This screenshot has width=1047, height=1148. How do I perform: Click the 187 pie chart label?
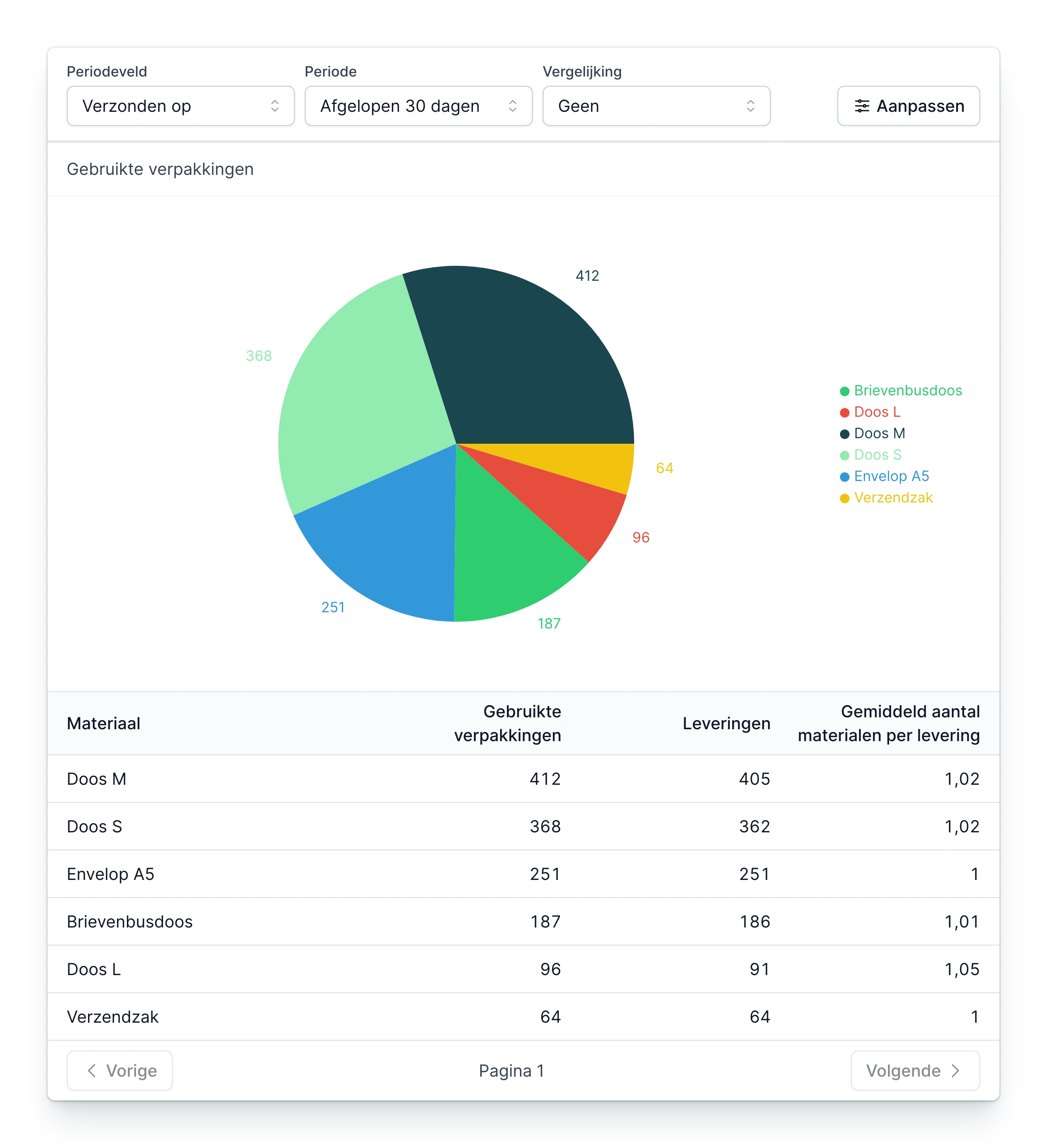[x=549, y=623]
